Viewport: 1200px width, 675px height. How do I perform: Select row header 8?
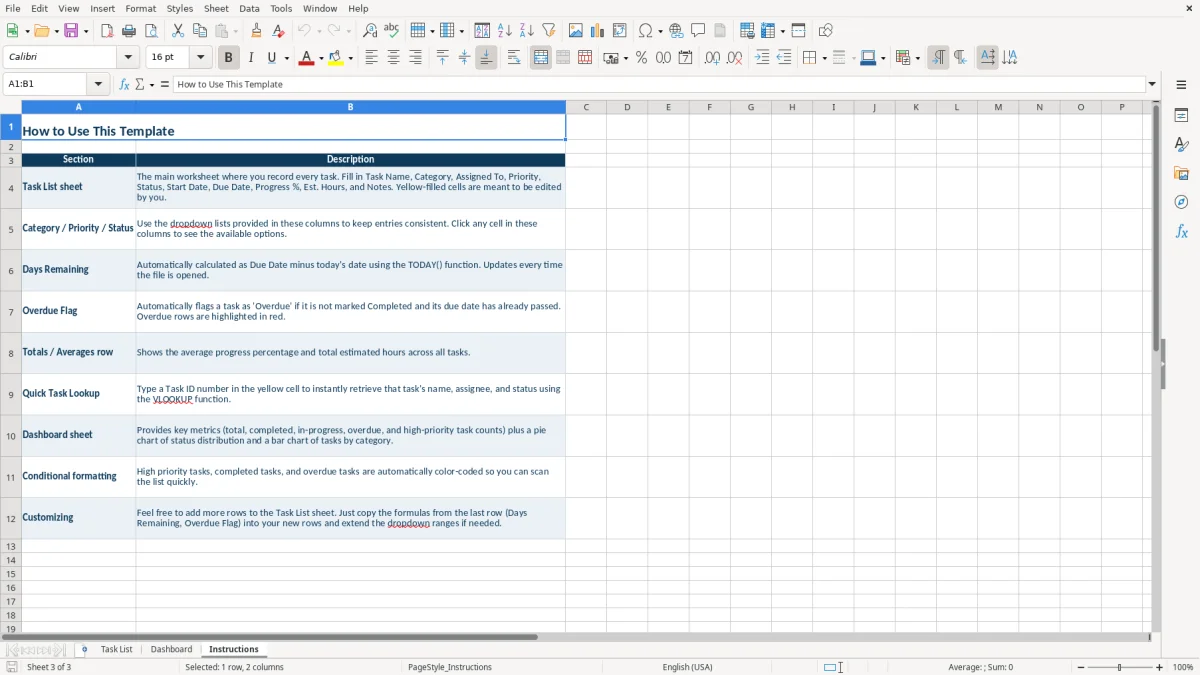point(11,353)
